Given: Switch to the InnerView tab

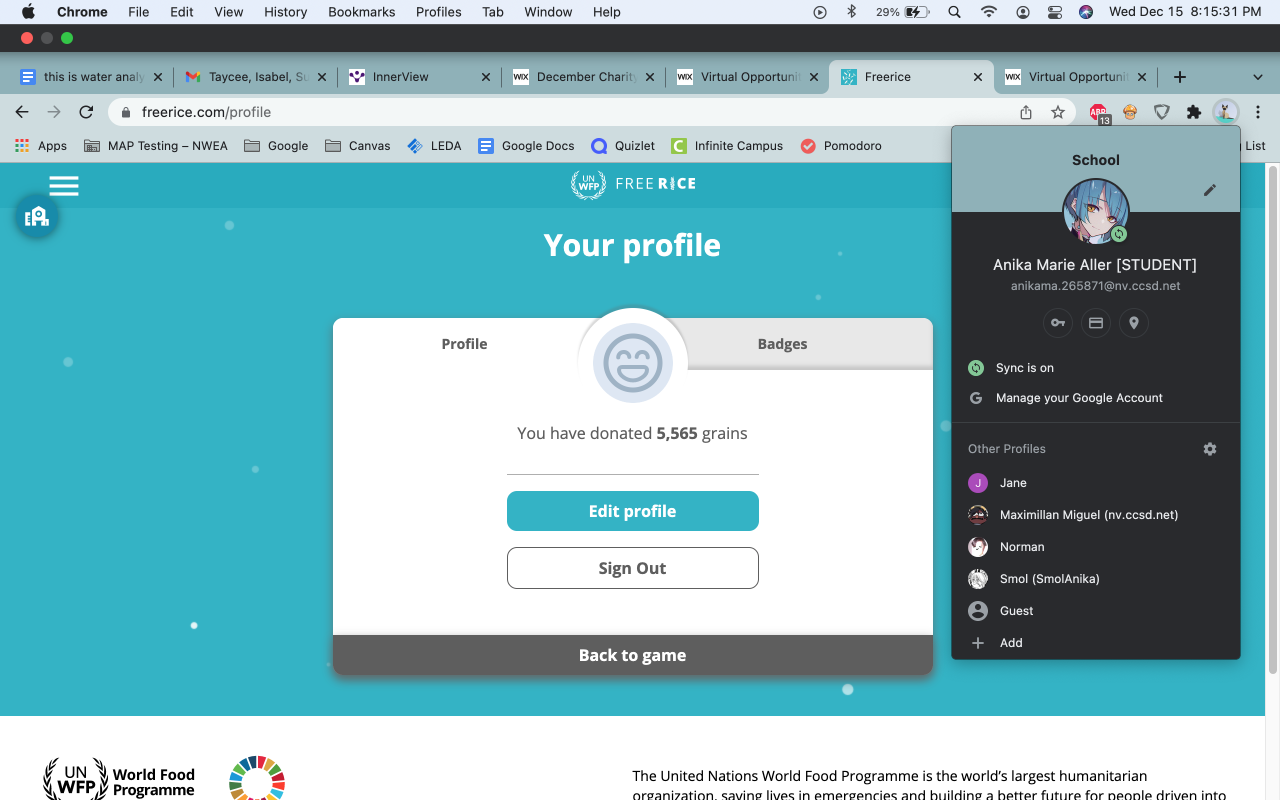Looking at the screenshot, I should click(x=419, y=77).
